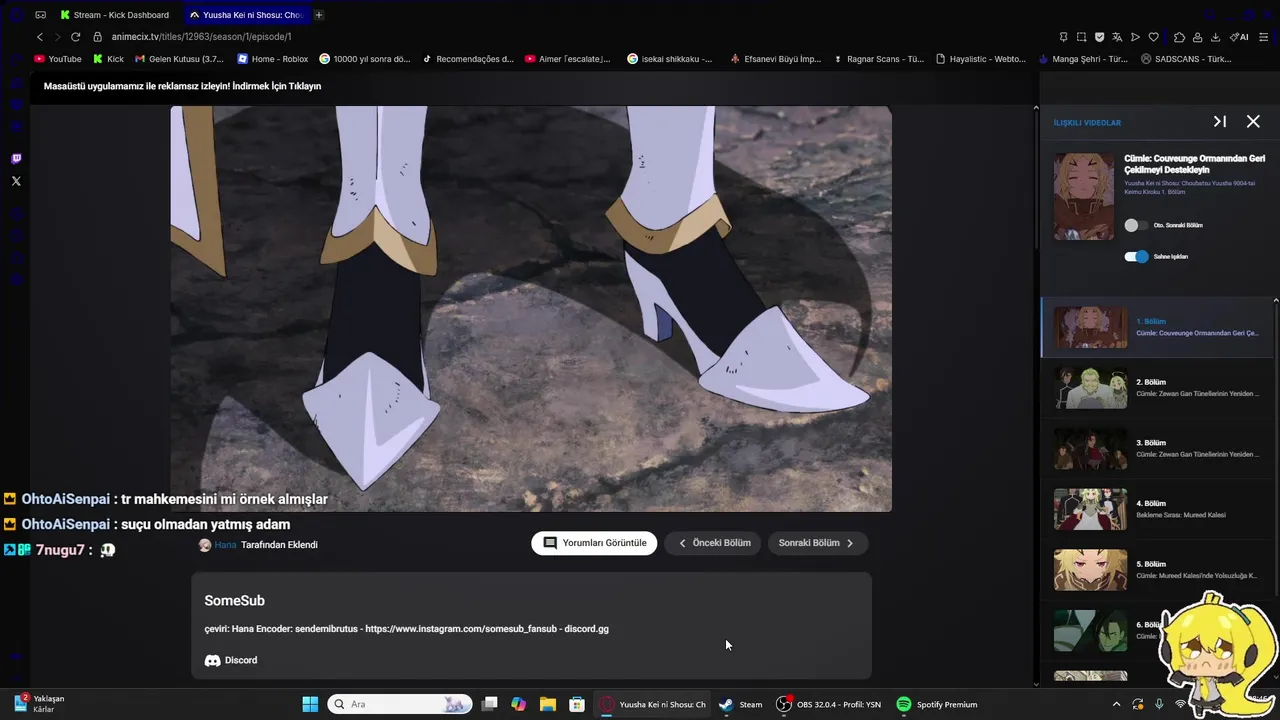
Task: Open YouTube bookmark
Action: pyautogui.click(x=58, y=59)
